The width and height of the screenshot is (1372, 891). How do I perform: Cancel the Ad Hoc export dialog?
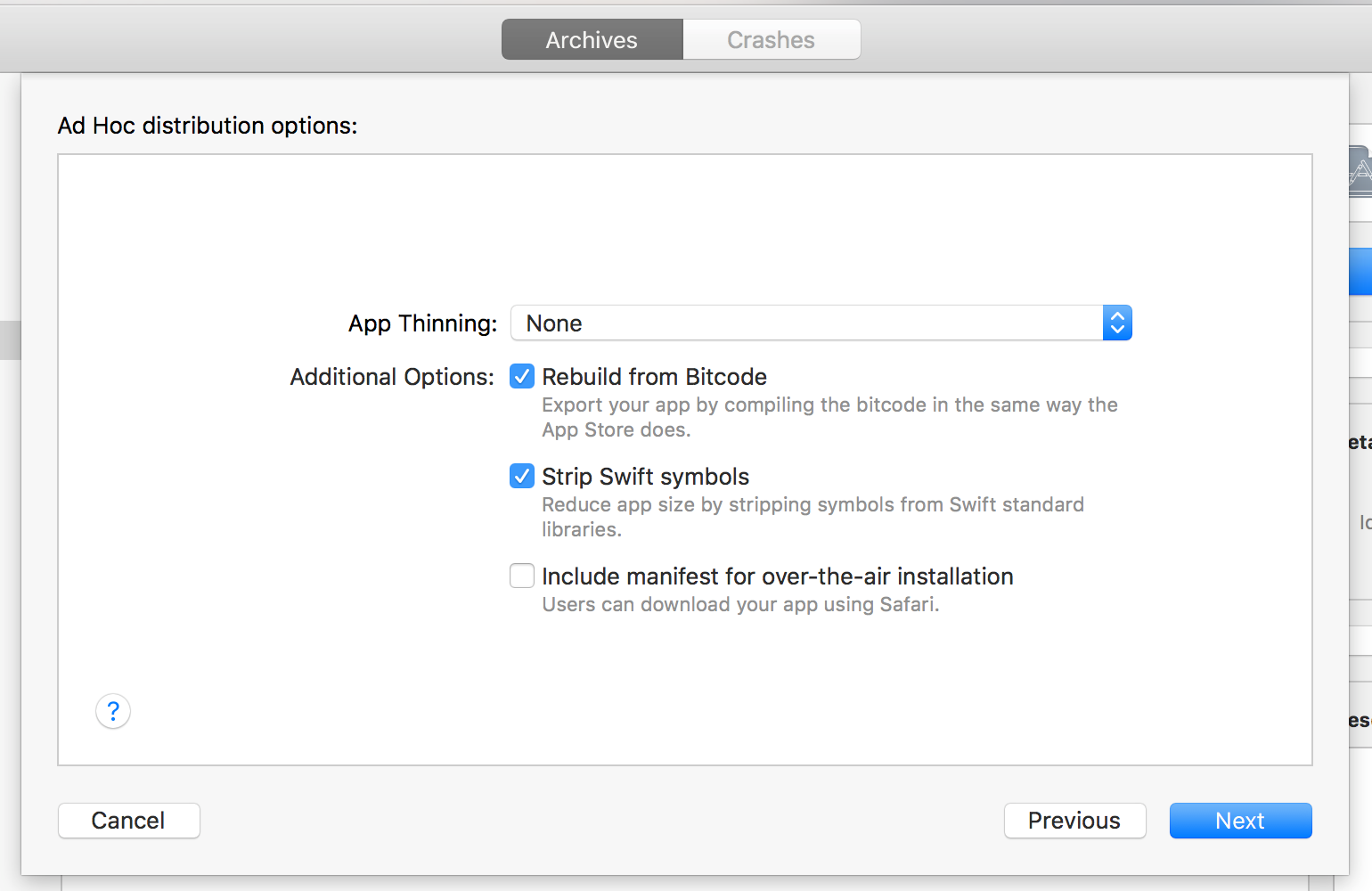[x=128, y=821]
